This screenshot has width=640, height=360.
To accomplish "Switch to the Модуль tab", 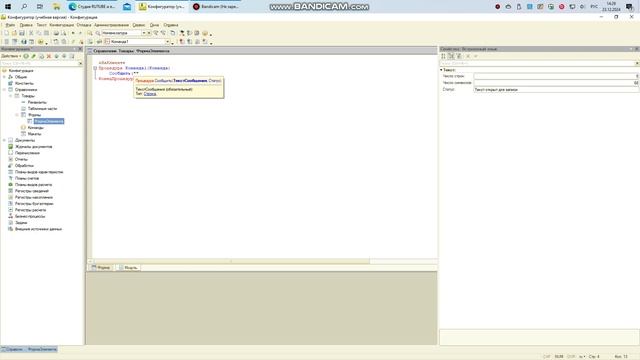I will (128, 268).
